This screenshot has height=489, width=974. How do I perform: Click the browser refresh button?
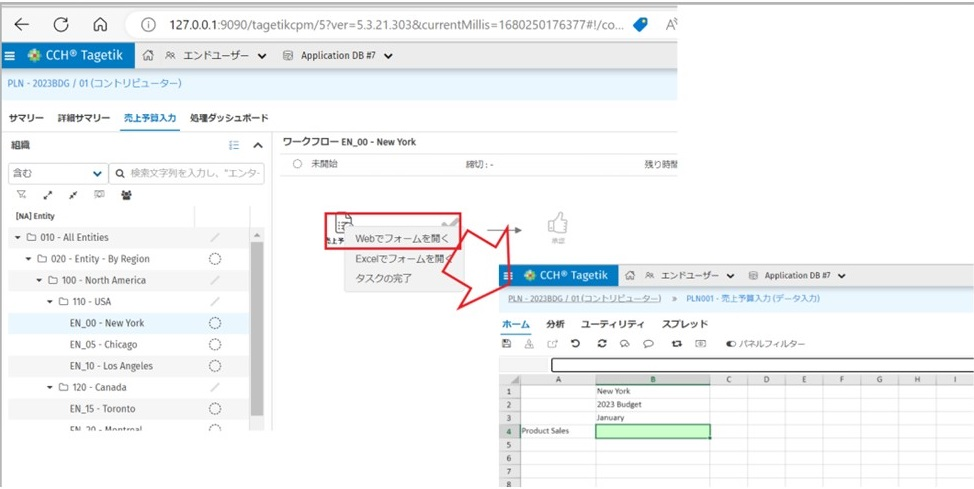[x=61, y=24]
